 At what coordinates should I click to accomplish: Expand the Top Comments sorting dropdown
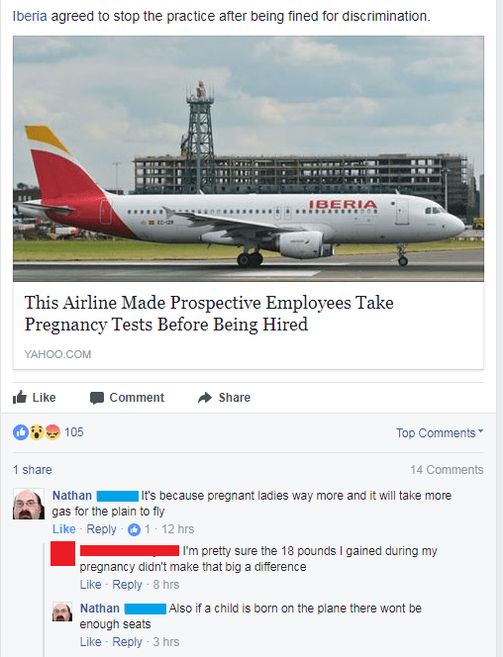[x=440, y=433]
